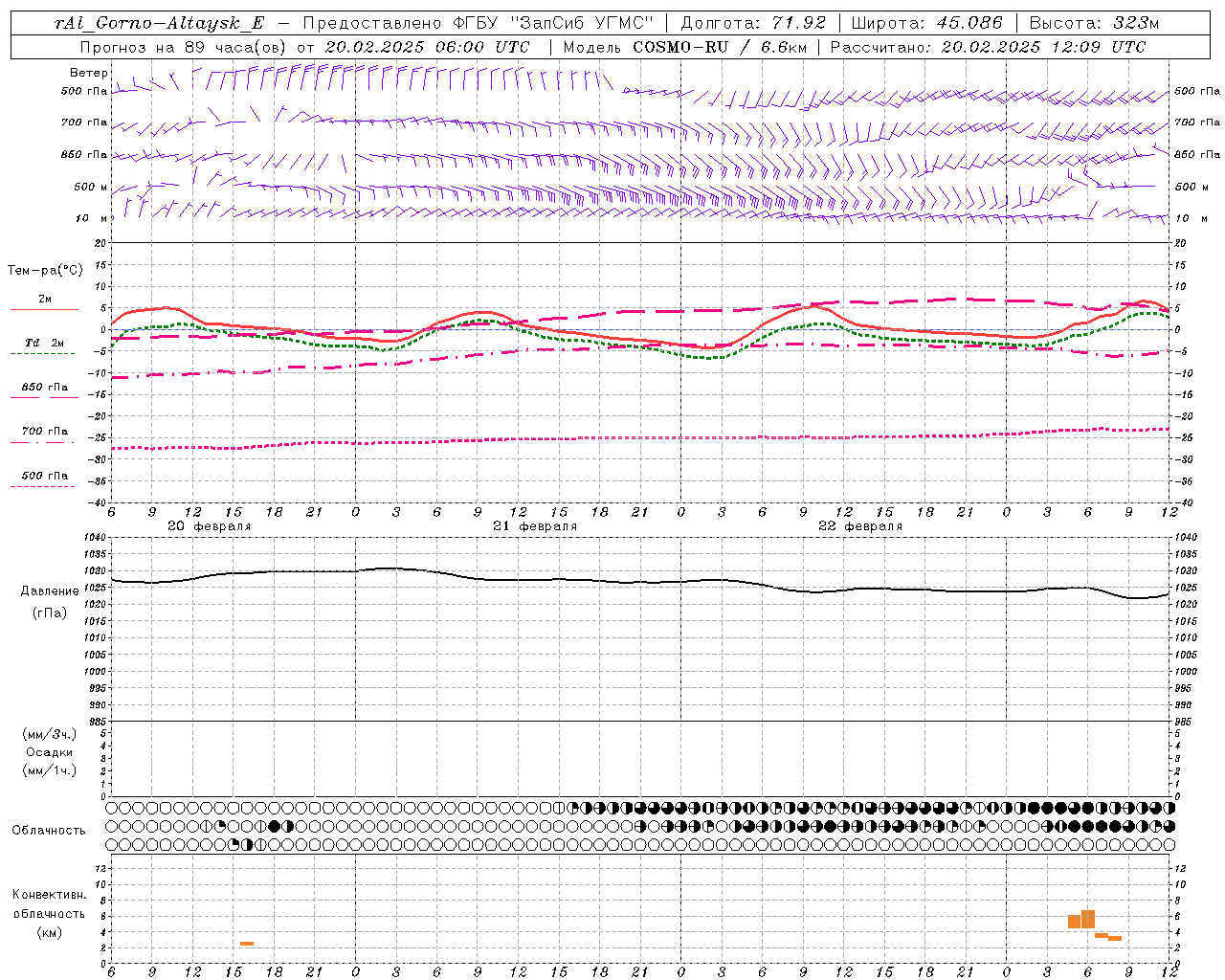
Task: Click the Осадки precipitation label
Action: (x=49, y=753)
